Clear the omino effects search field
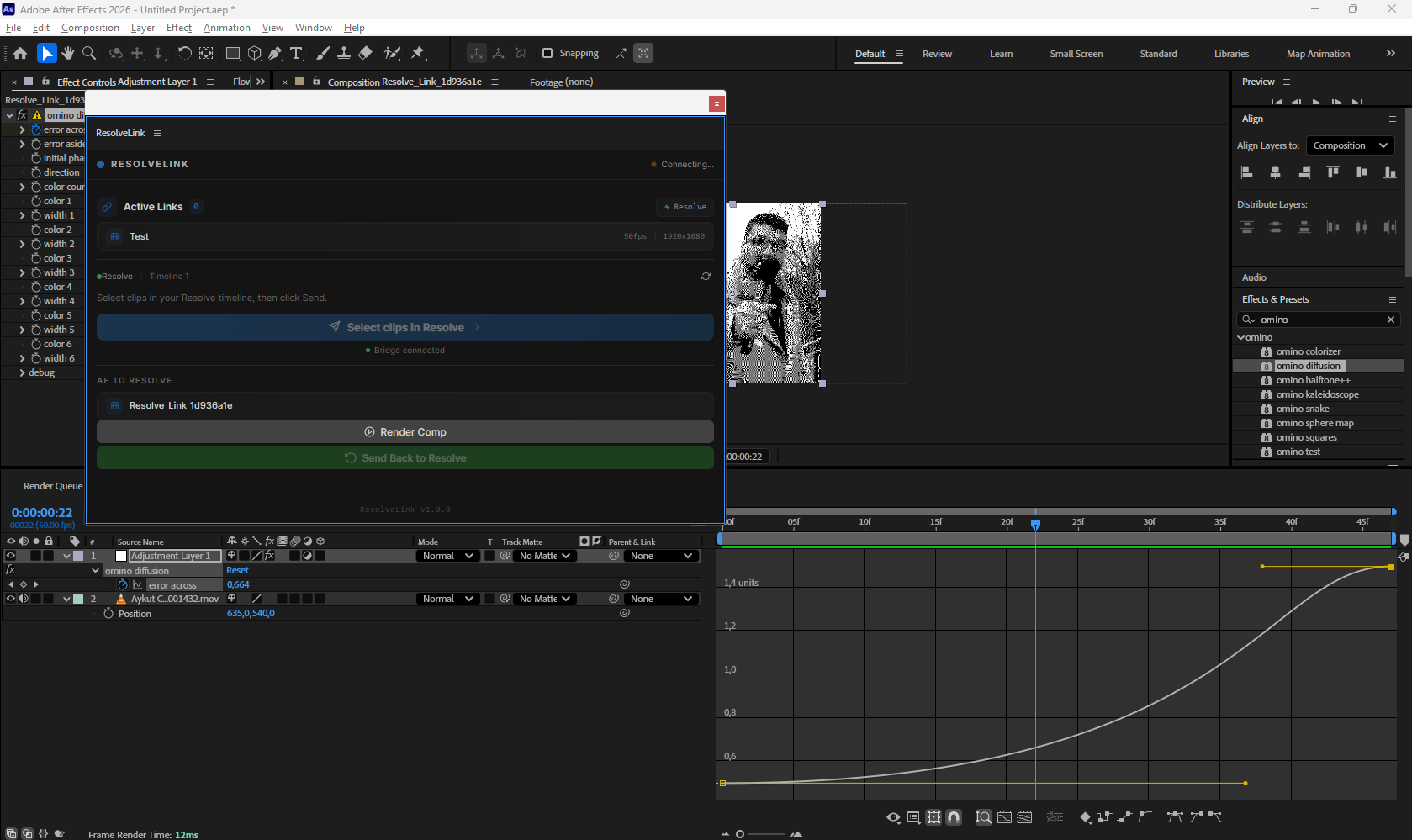 [1391, 320]
